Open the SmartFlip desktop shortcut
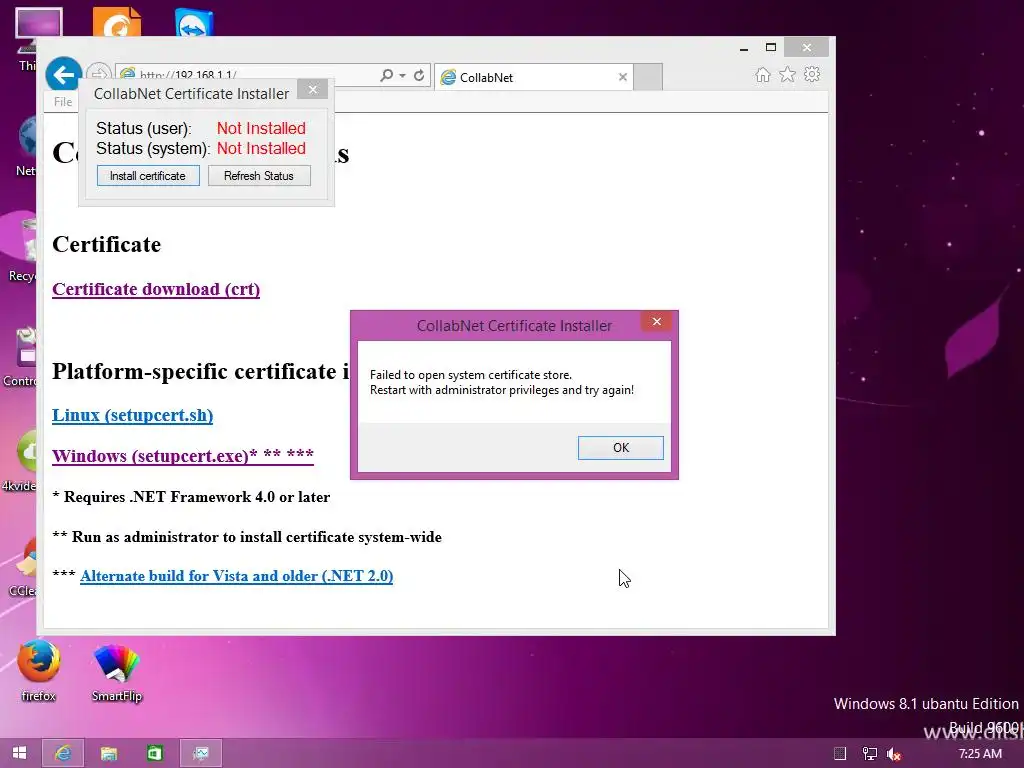The height and width of the screenshot is (768, 1024). click(x=117, y=672)
